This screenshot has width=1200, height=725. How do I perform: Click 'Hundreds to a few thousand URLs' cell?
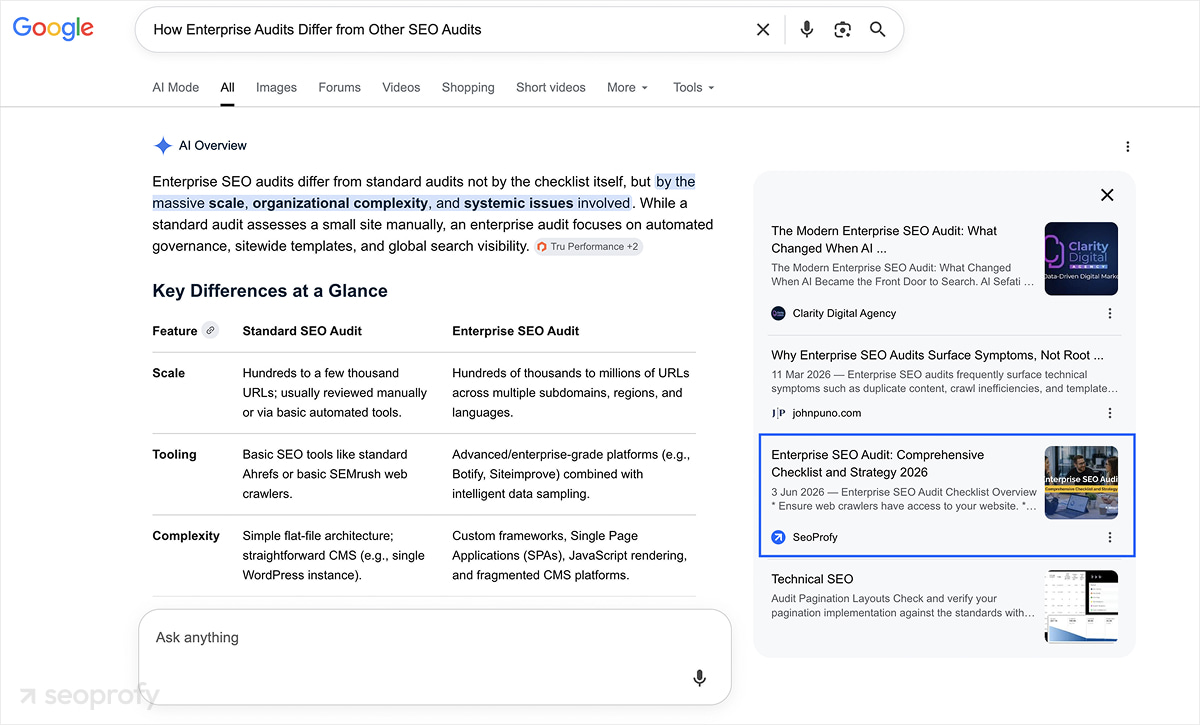(334, 393)
